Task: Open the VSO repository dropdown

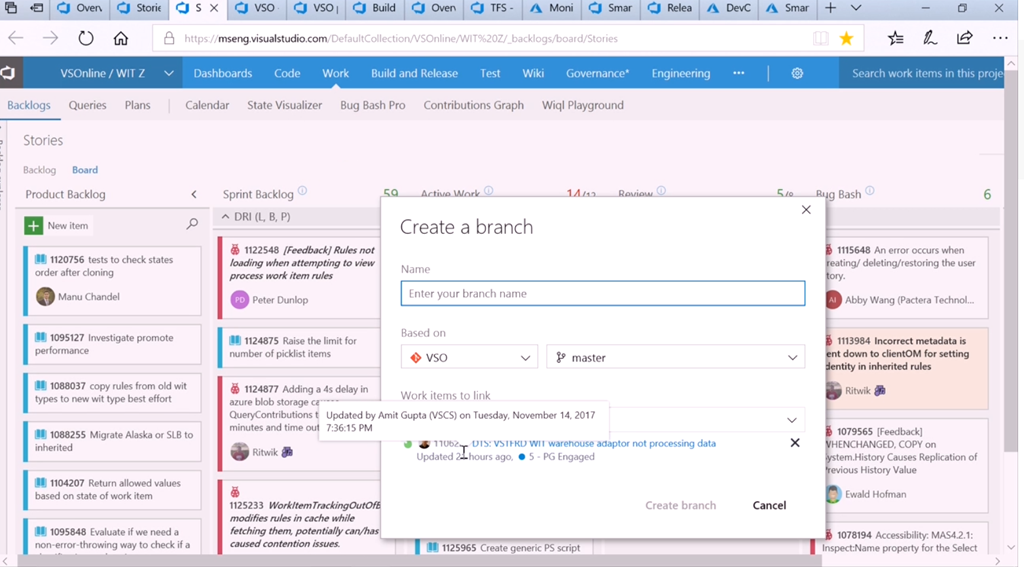Action: (469, 357)
